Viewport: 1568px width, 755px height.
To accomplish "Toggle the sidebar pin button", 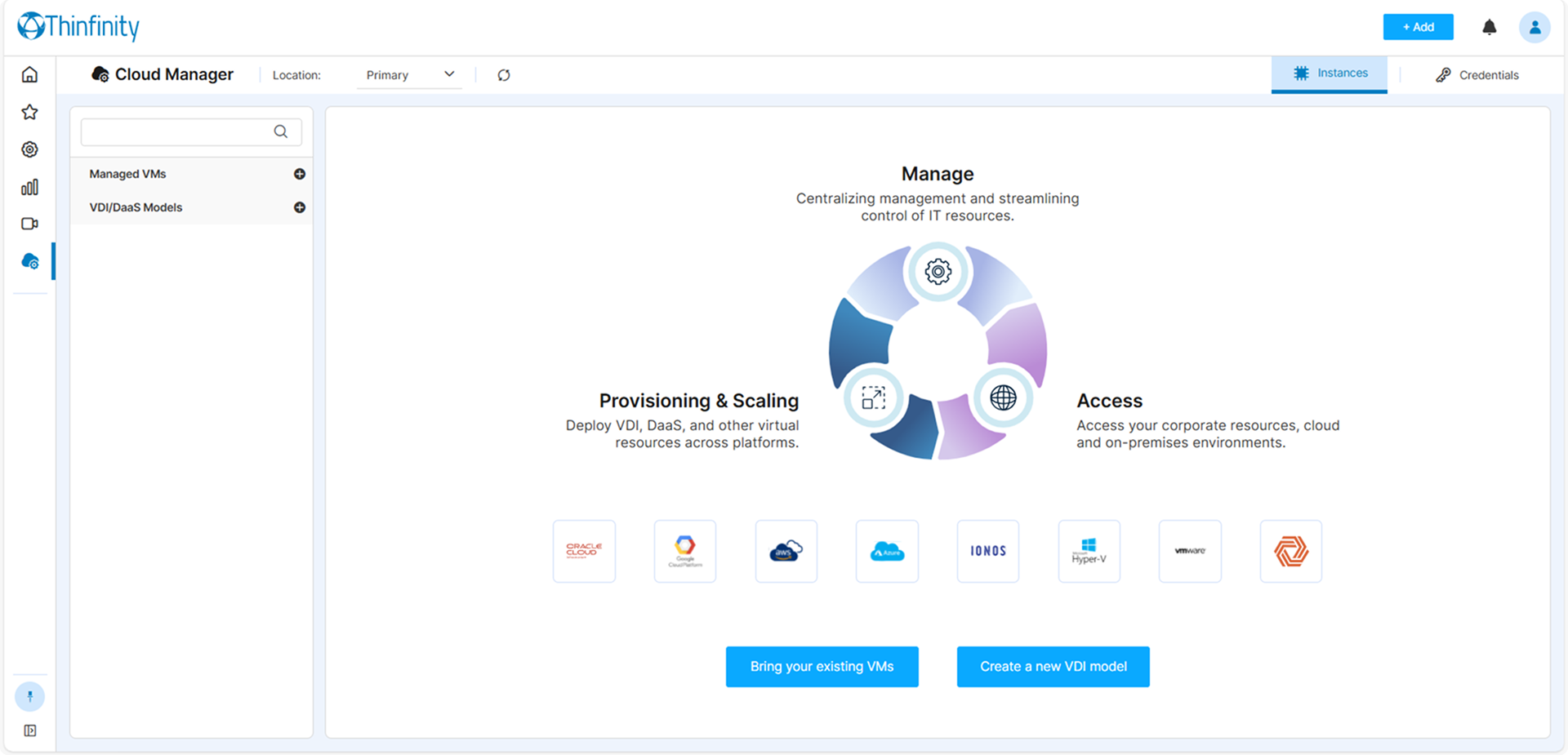I will [x=29, y=696].
